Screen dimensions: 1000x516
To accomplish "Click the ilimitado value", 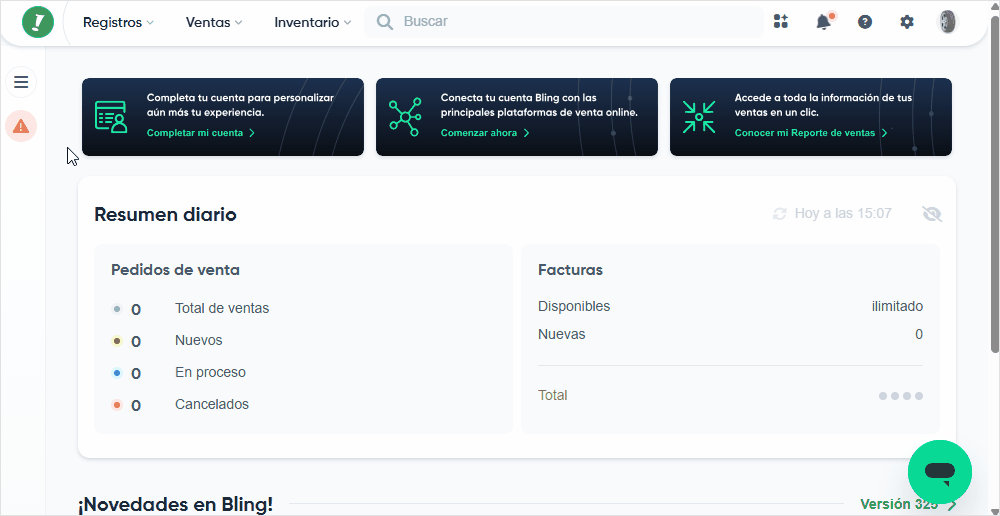I will tap(897, 306).
